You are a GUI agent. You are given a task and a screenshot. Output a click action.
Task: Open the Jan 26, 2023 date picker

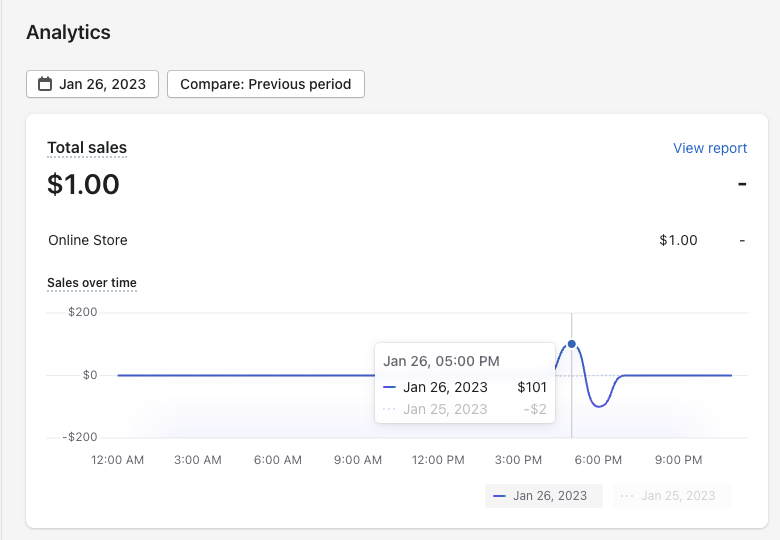[x=92, y=84]
